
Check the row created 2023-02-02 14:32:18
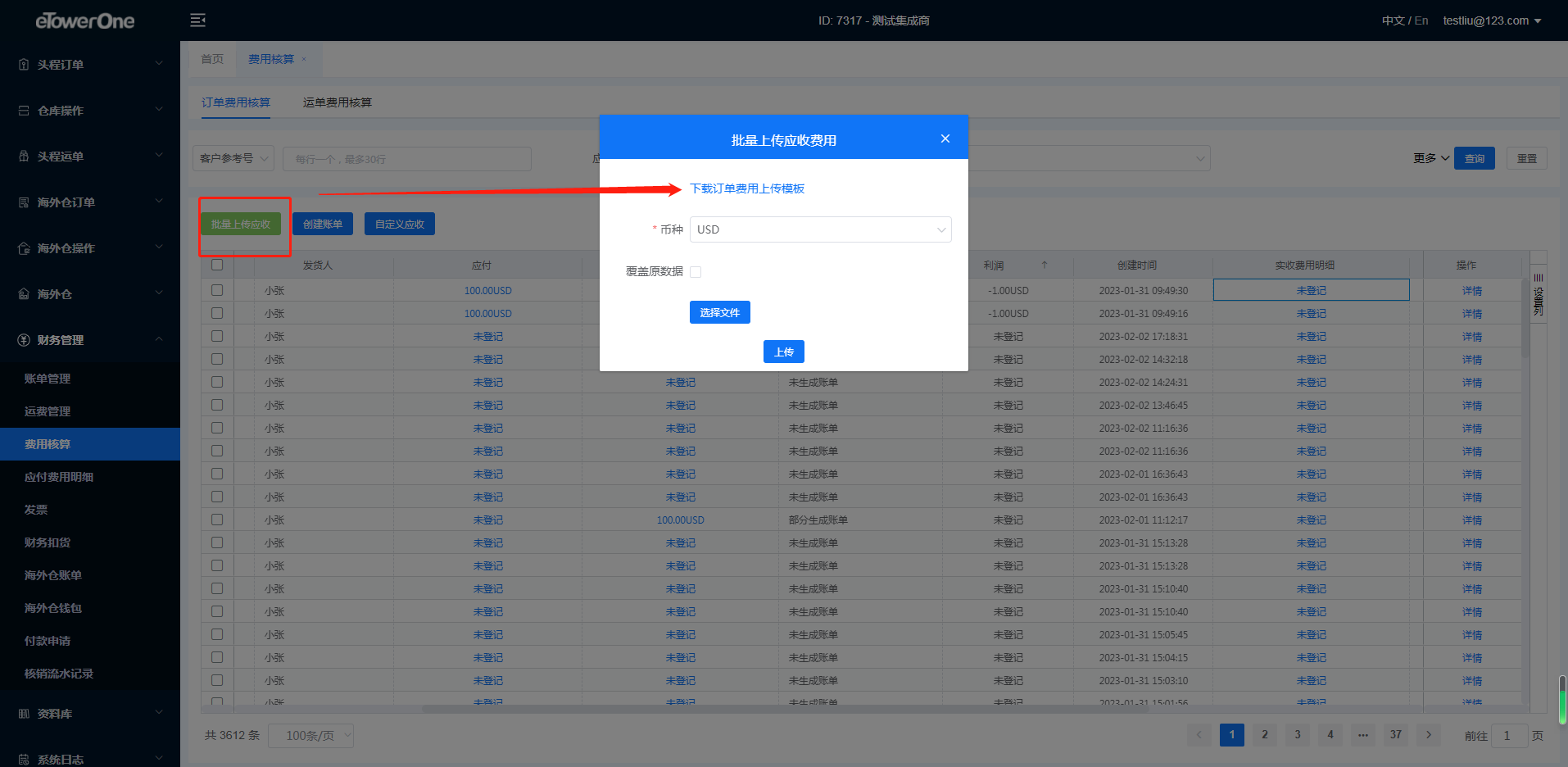[x=217, y=359]
